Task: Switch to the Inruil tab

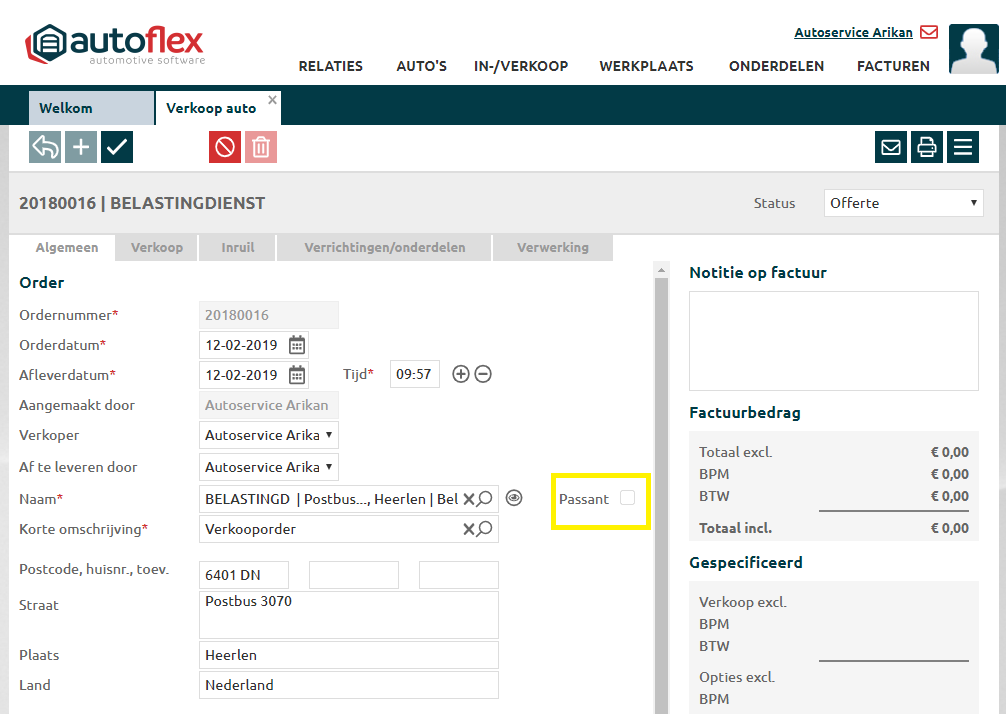Action: pos(238,247)
